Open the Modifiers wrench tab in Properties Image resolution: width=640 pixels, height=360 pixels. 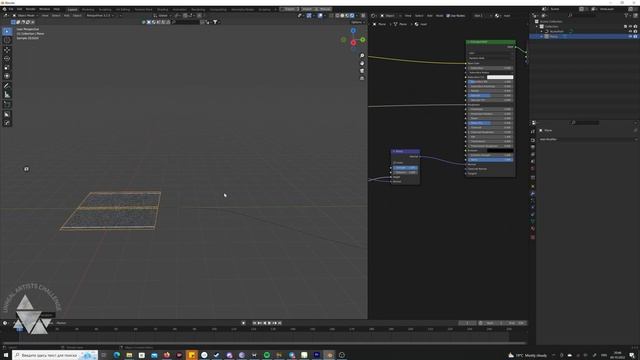(533, 193)
